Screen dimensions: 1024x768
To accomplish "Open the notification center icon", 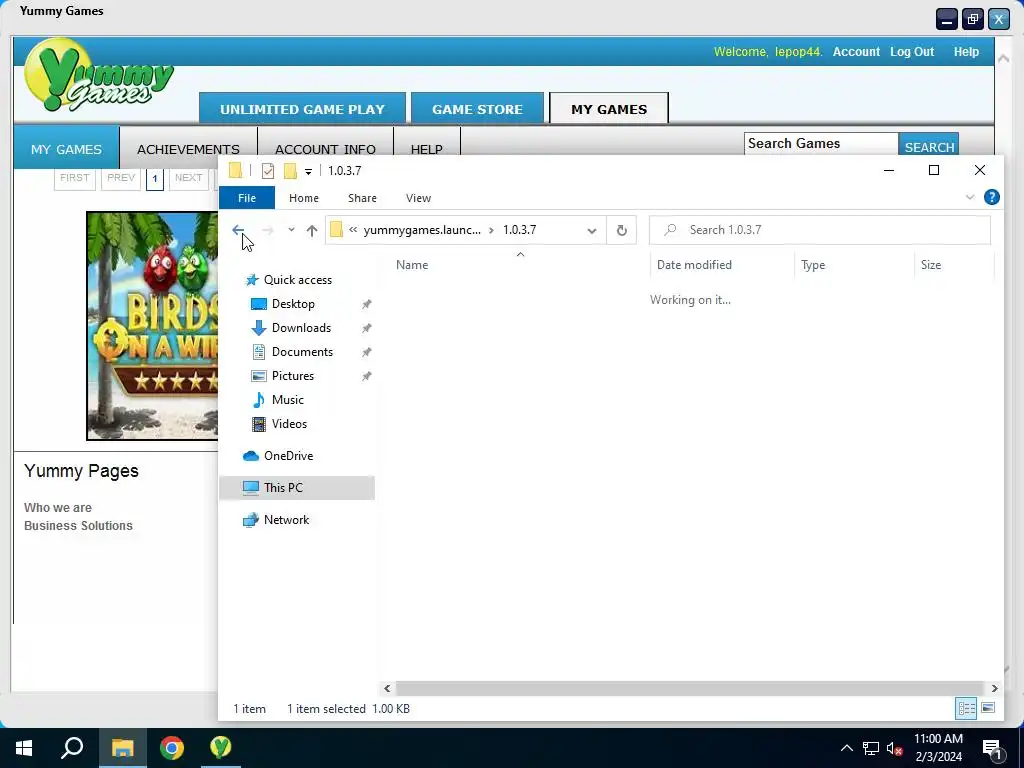I will click(992, 750).
